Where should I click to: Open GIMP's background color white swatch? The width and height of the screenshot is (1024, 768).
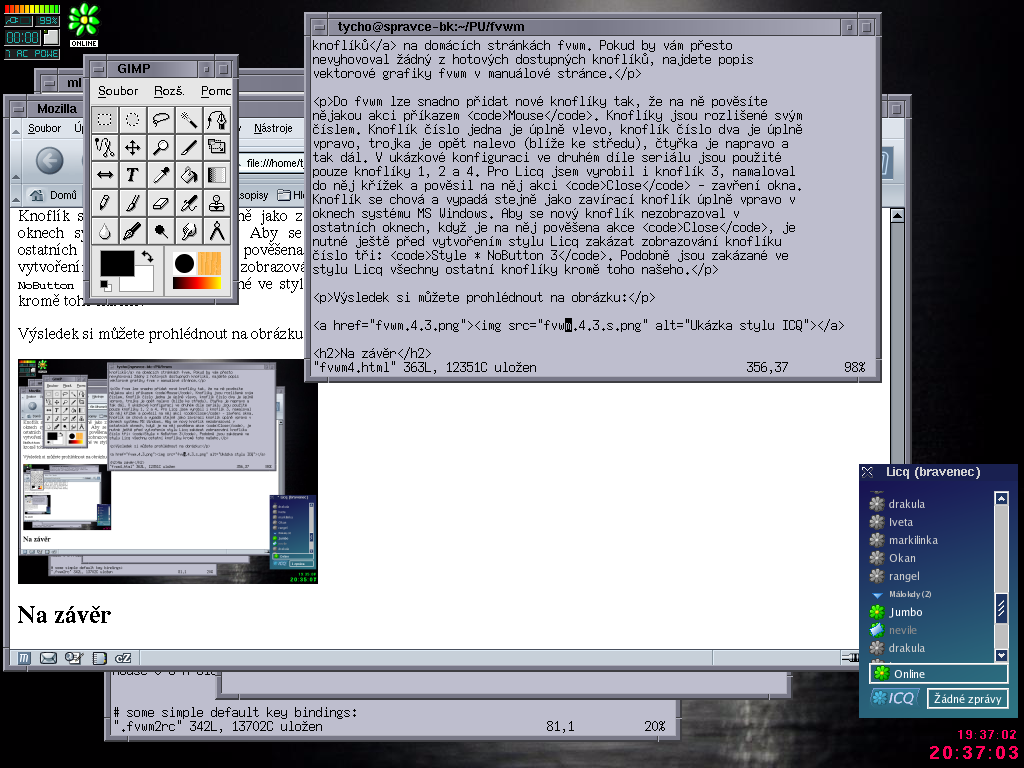click(141, 282)
